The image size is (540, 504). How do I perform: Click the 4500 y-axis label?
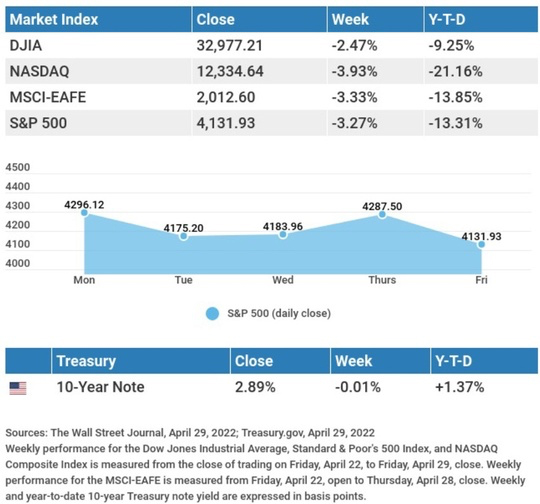(18, 167)
